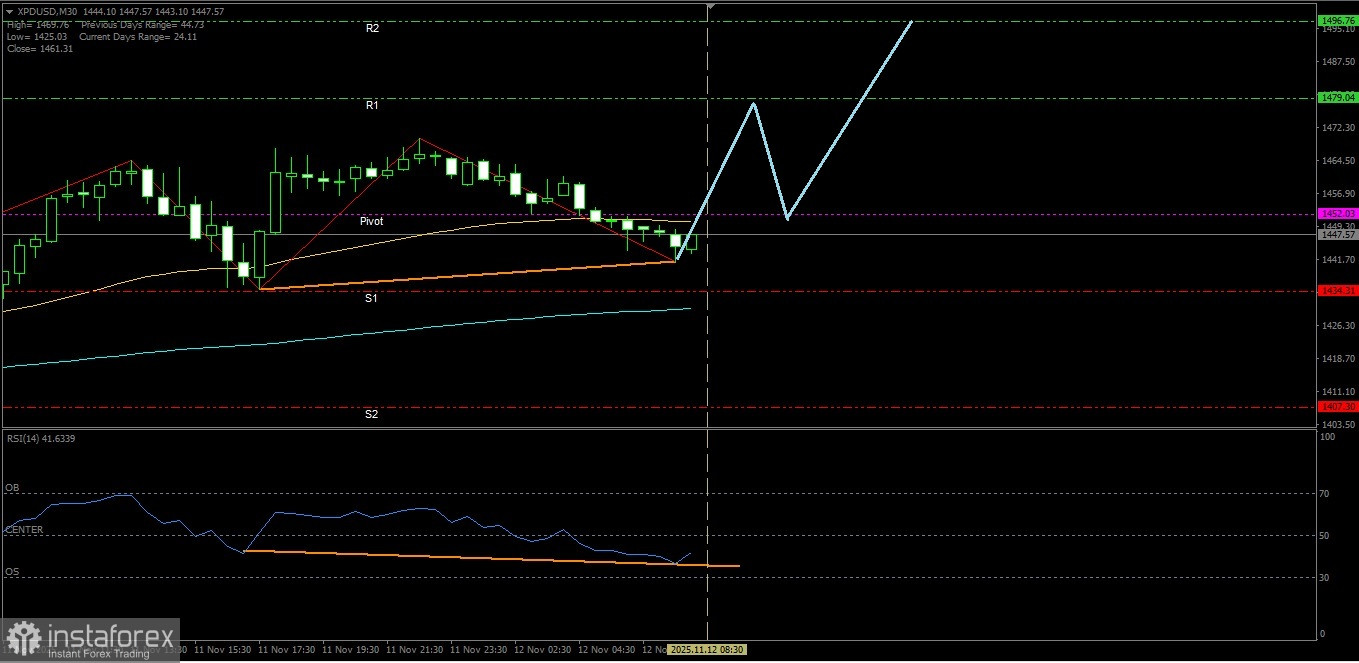Click the OS oversold label
Screen dimensions: 1359x663
pyautogui.click(x=11, y=571)
